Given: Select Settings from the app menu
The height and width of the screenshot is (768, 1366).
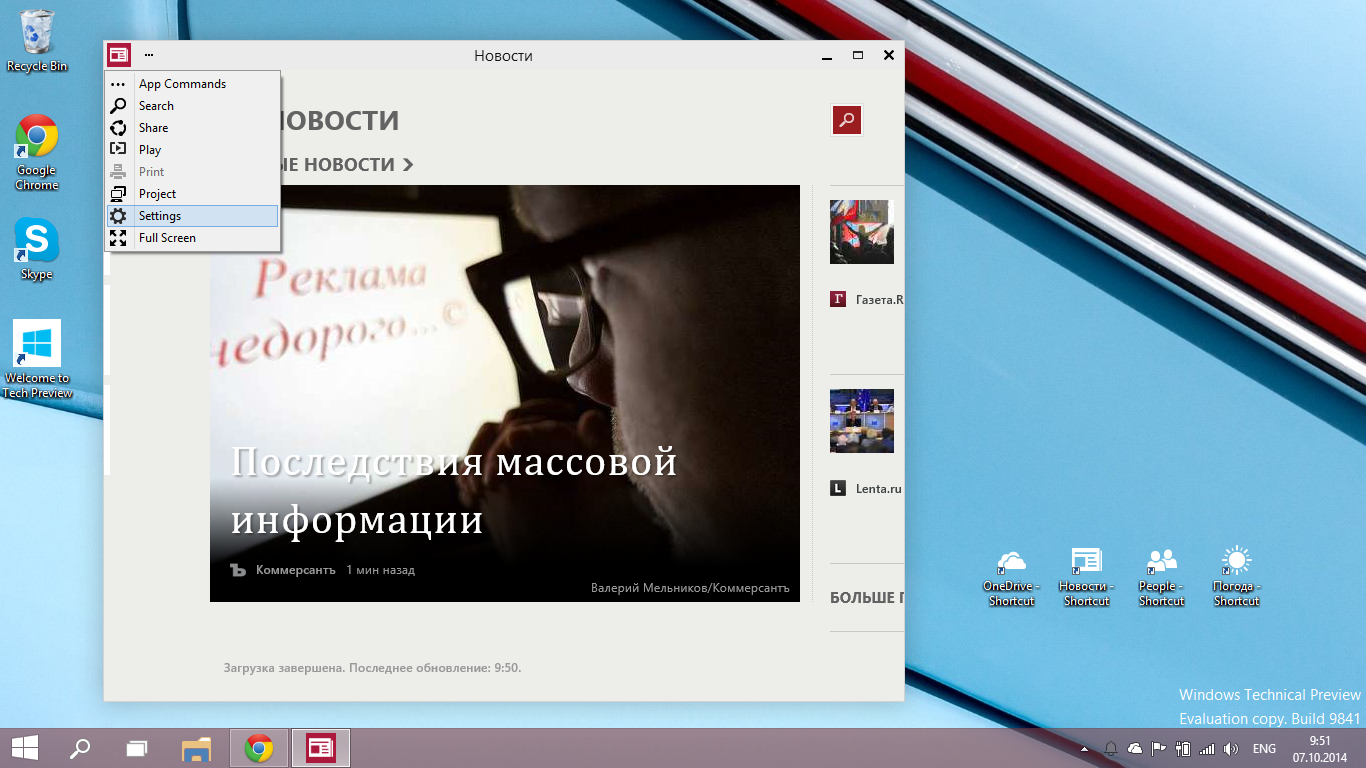Looking at the screenshot, I should [160, 216].
